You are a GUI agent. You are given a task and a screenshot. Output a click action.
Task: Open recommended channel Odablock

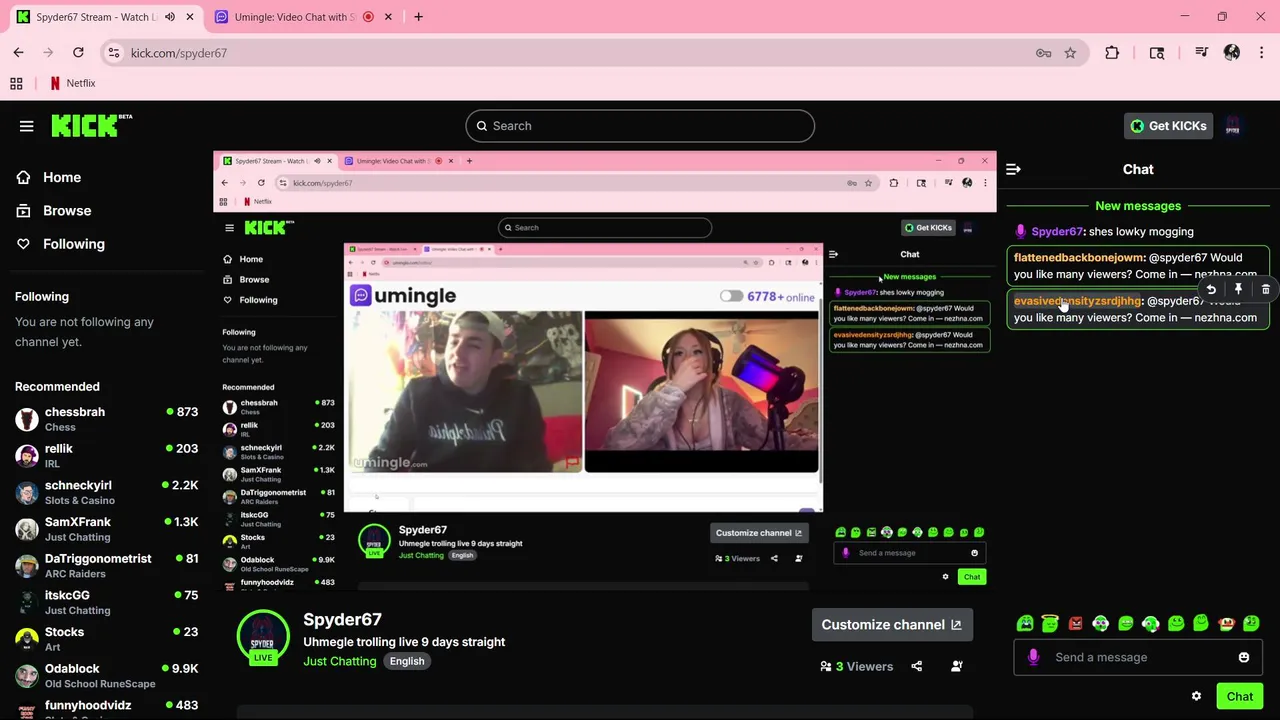(x=106, y=676)
